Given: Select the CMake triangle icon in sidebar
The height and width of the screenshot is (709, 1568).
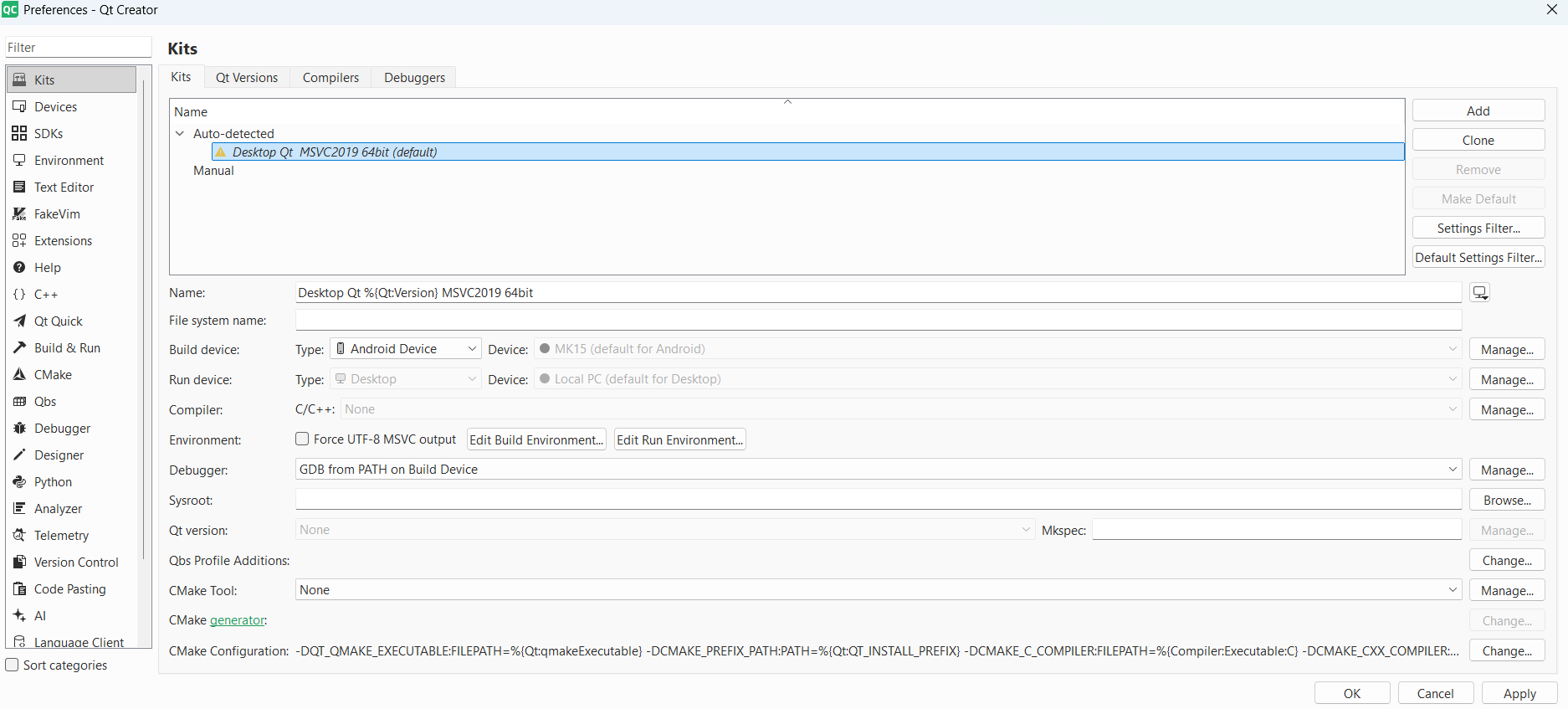Looking at the screenshot, I should point(19,375).
